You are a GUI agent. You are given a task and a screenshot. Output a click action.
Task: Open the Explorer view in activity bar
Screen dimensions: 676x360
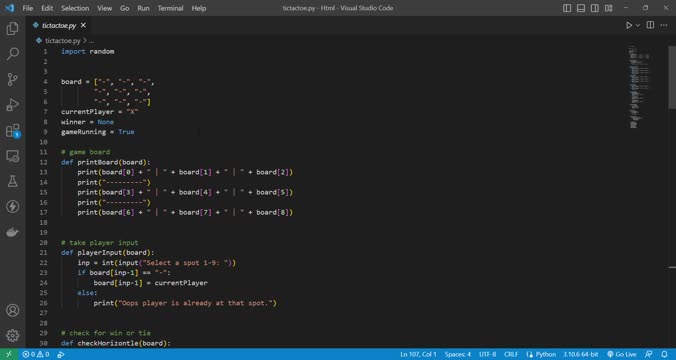[13, 28]
